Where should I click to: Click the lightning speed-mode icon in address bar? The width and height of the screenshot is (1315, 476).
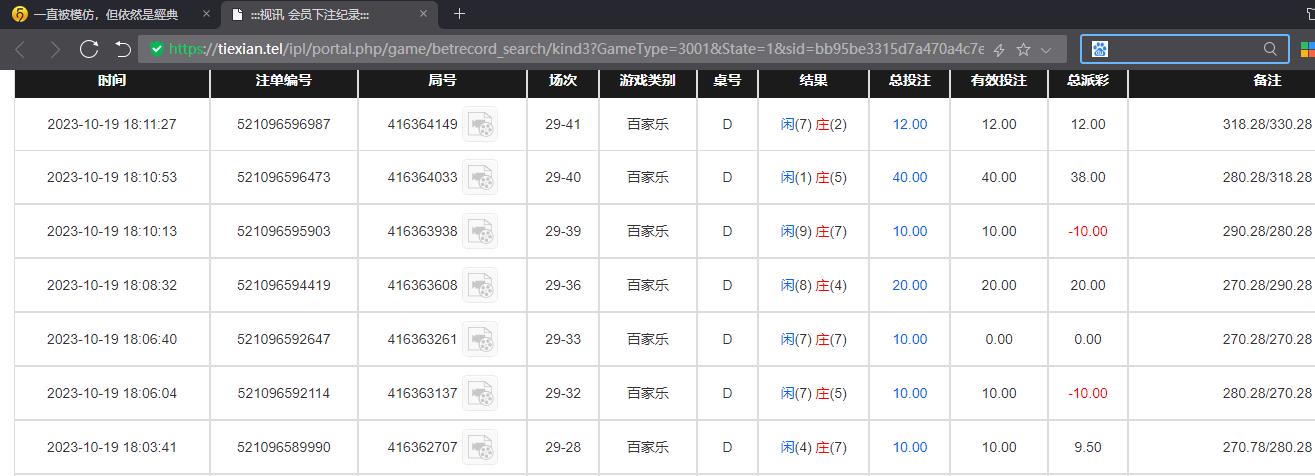(998, 49)
